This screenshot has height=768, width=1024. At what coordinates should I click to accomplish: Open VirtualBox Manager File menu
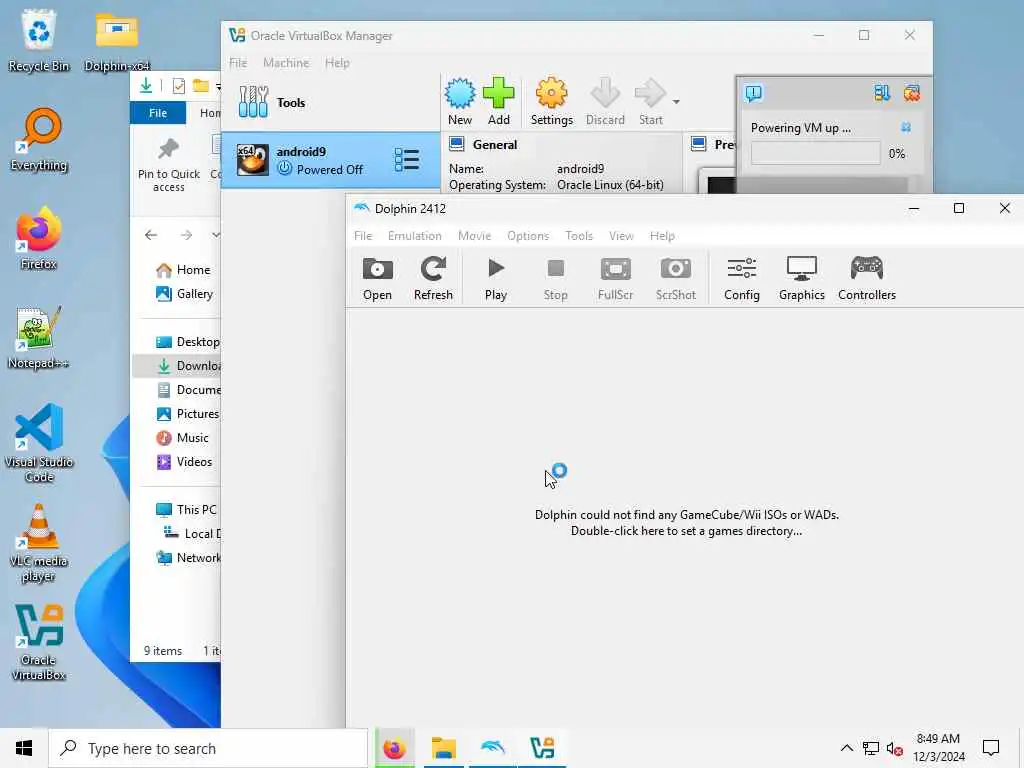coord(238,63)
